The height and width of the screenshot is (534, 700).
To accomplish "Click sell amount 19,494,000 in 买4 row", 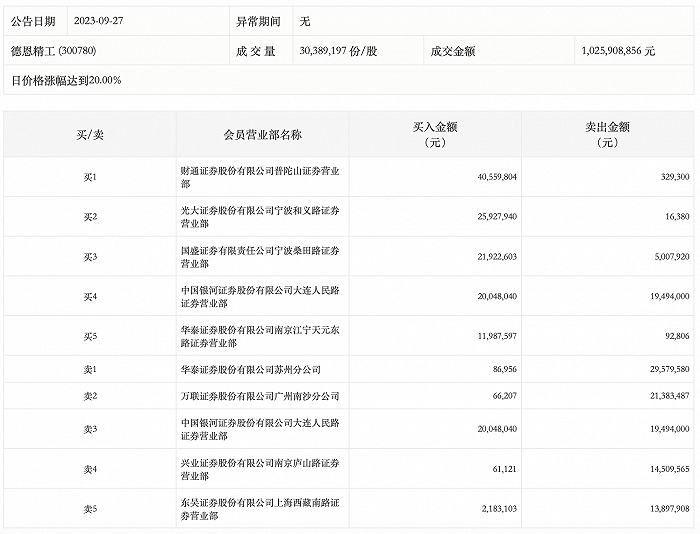I will point(670,296).
